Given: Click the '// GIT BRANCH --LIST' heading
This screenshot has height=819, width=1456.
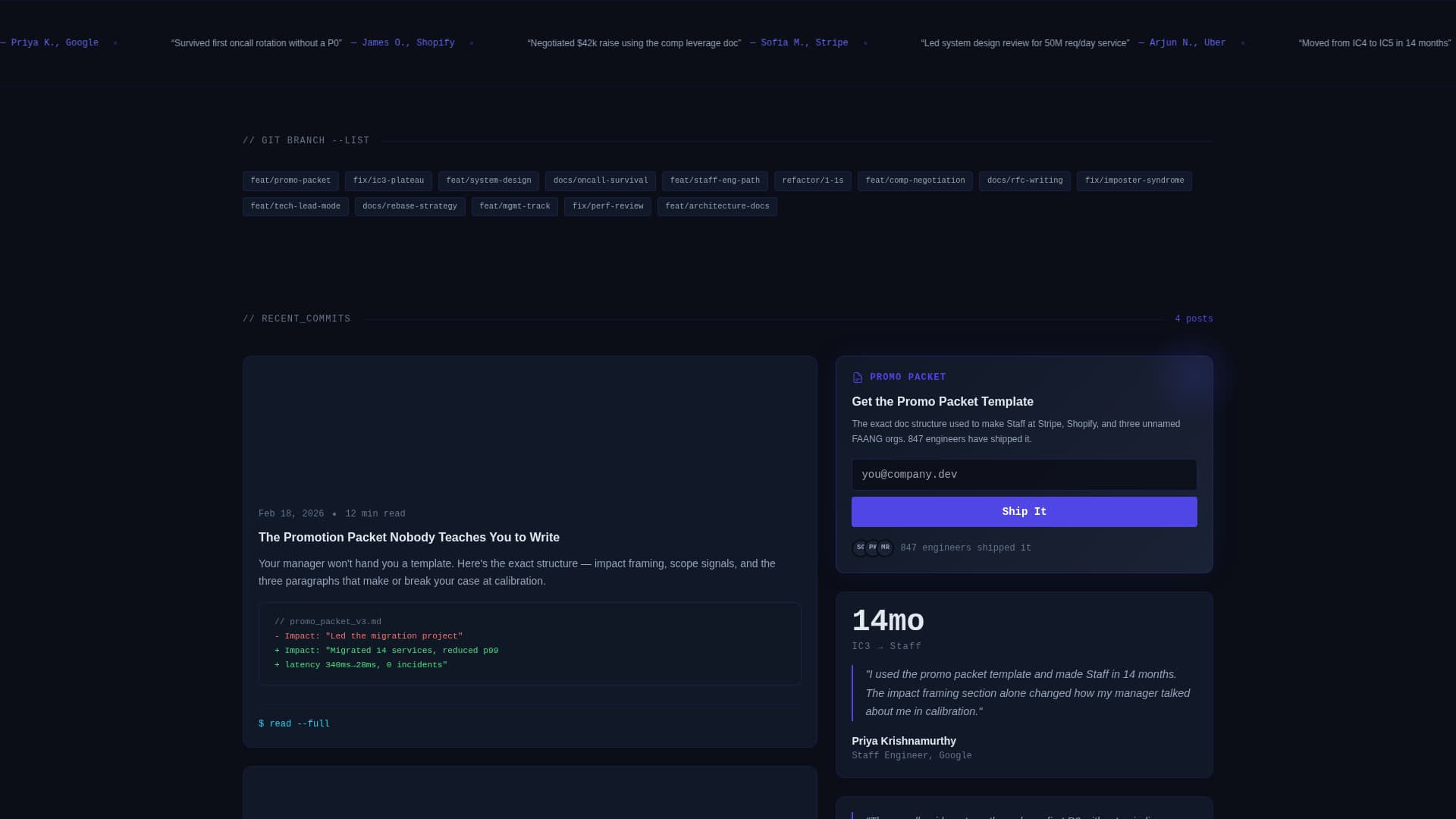Looking at the screenshot, I should coord(306,141).
